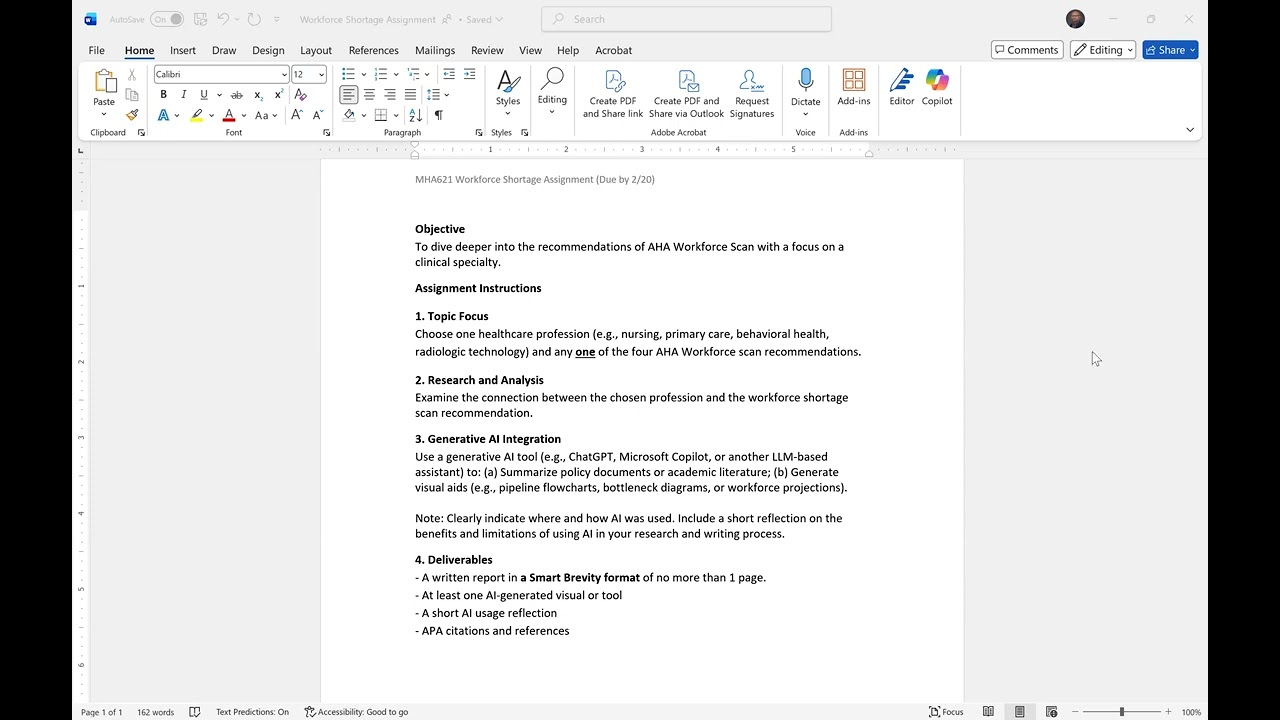
Task: Open the Calibri font name combo box
Action: tap(221, 74)
